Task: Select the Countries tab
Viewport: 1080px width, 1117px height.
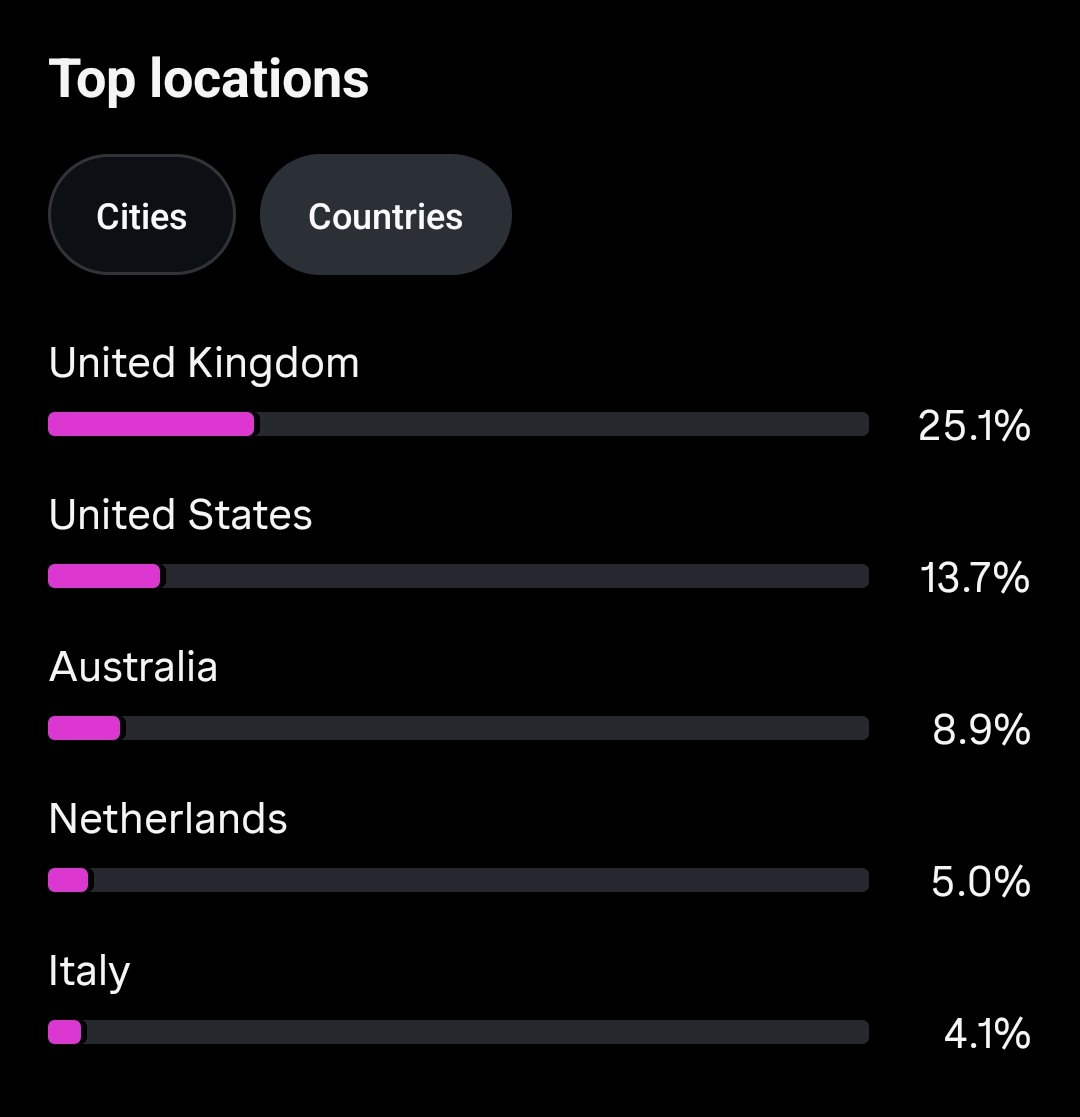Action: [x=385, y=216]
